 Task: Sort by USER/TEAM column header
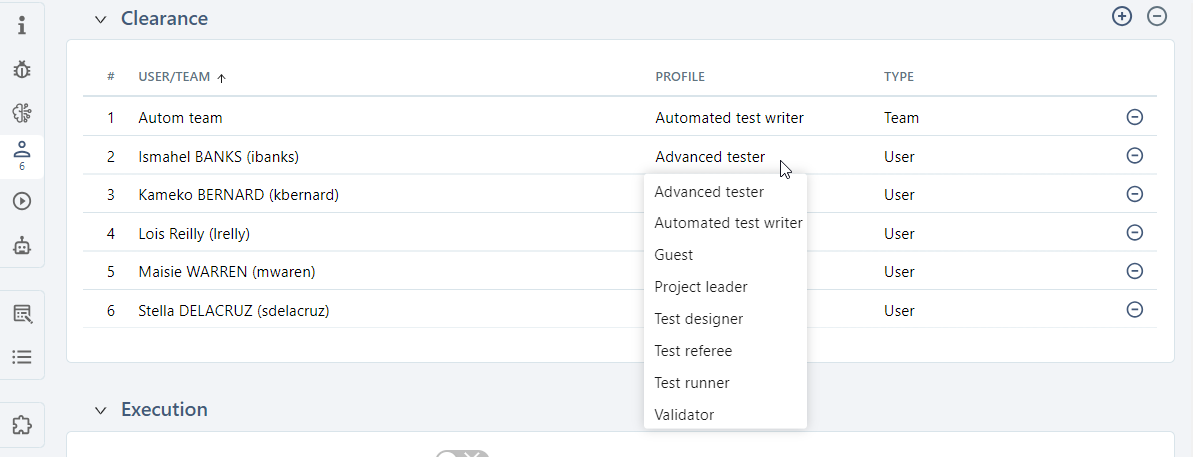176,77
